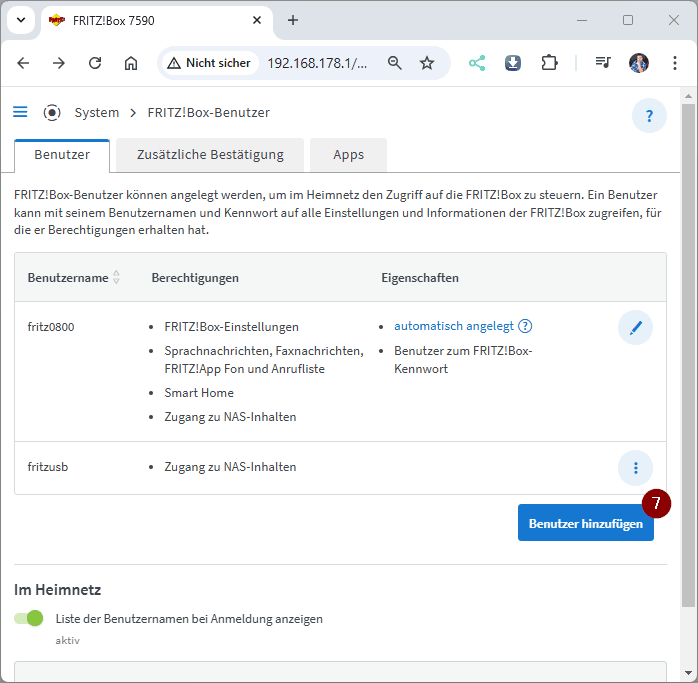This screenshot has height=683, width=698.
Task: Switch to the Apps tab
Action: point(348,155)
